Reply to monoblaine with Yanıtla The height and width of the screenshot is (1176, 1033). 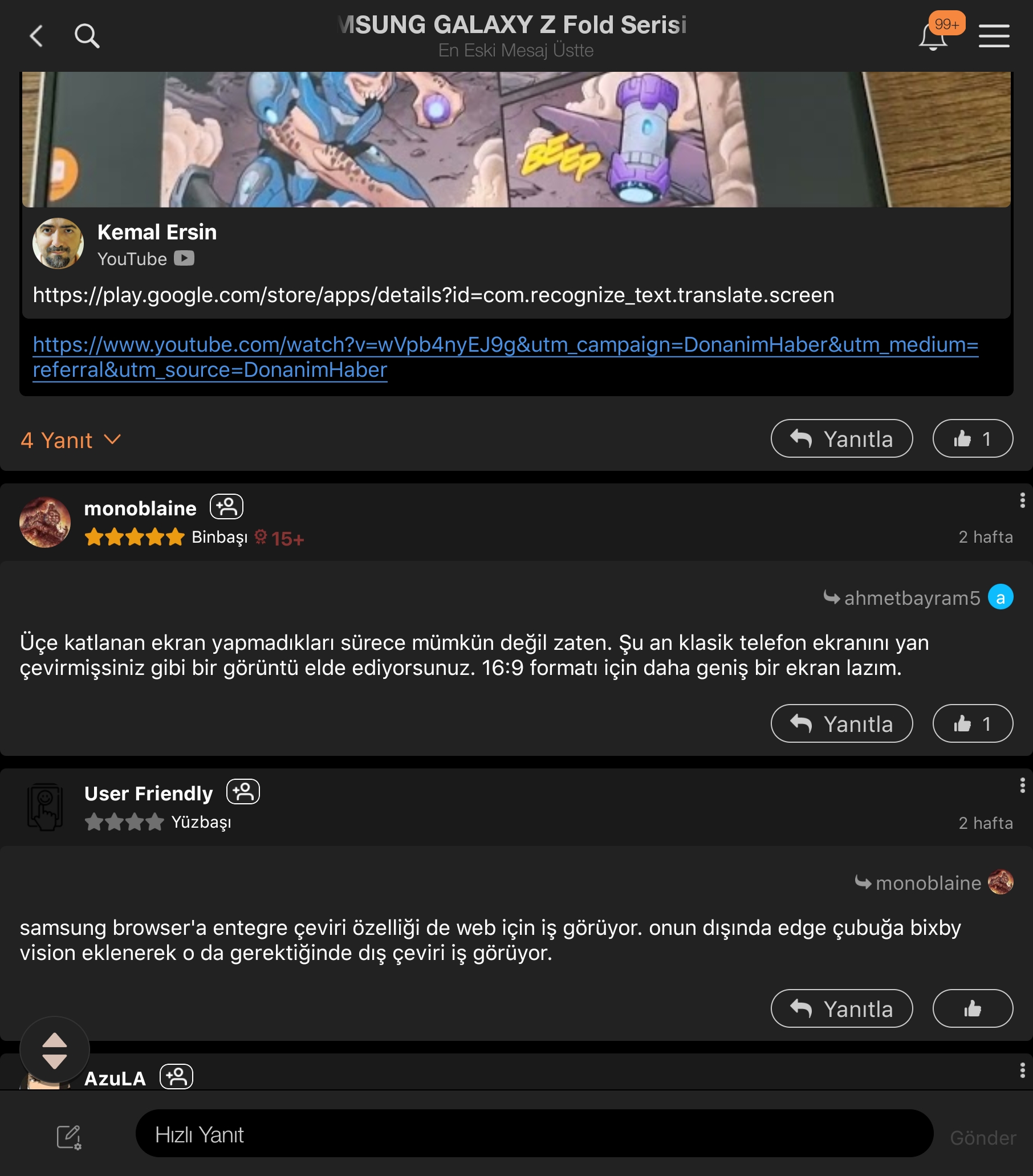pos(841,723)
